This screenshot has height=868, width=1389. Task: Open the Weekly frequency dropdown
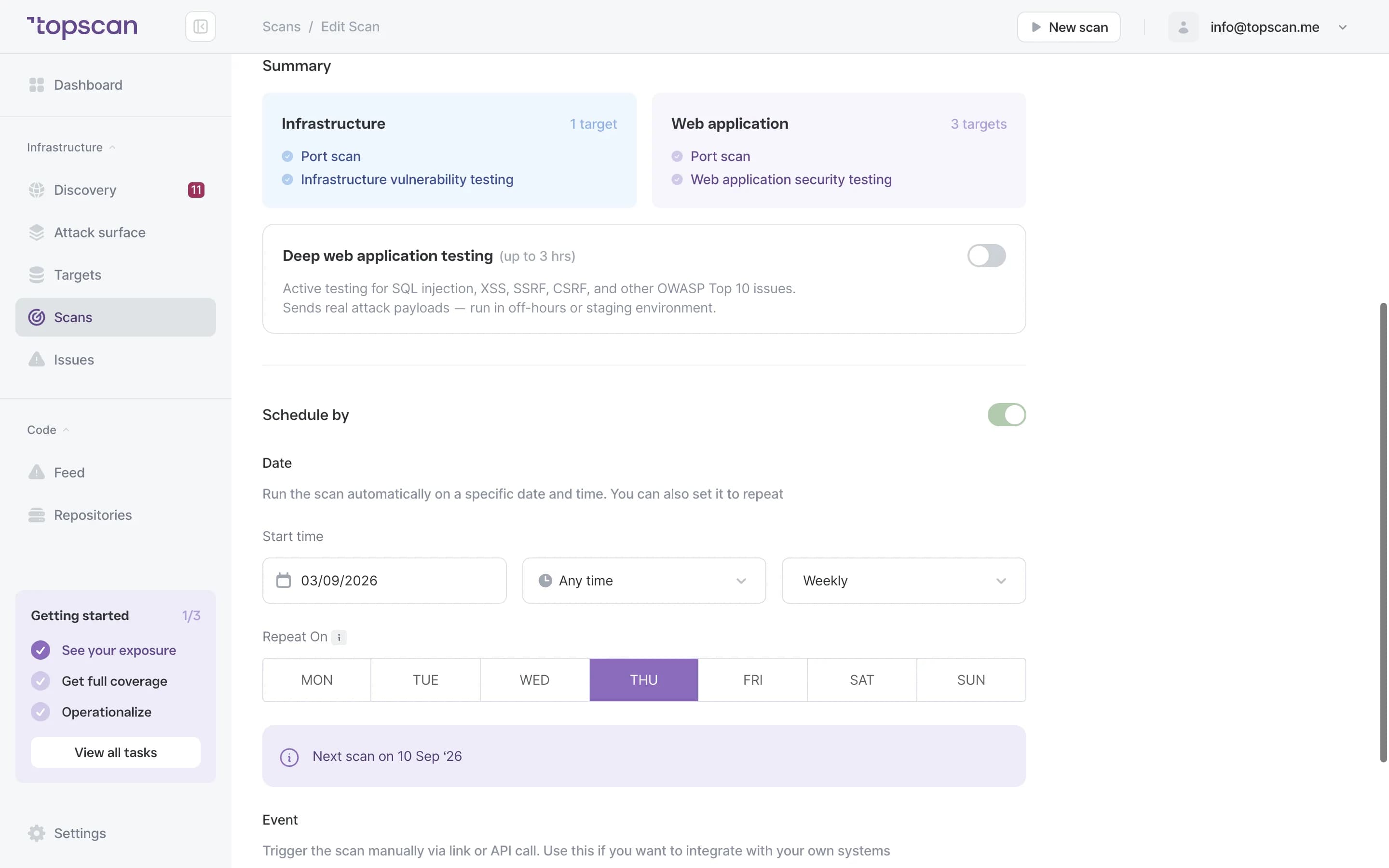903,581
